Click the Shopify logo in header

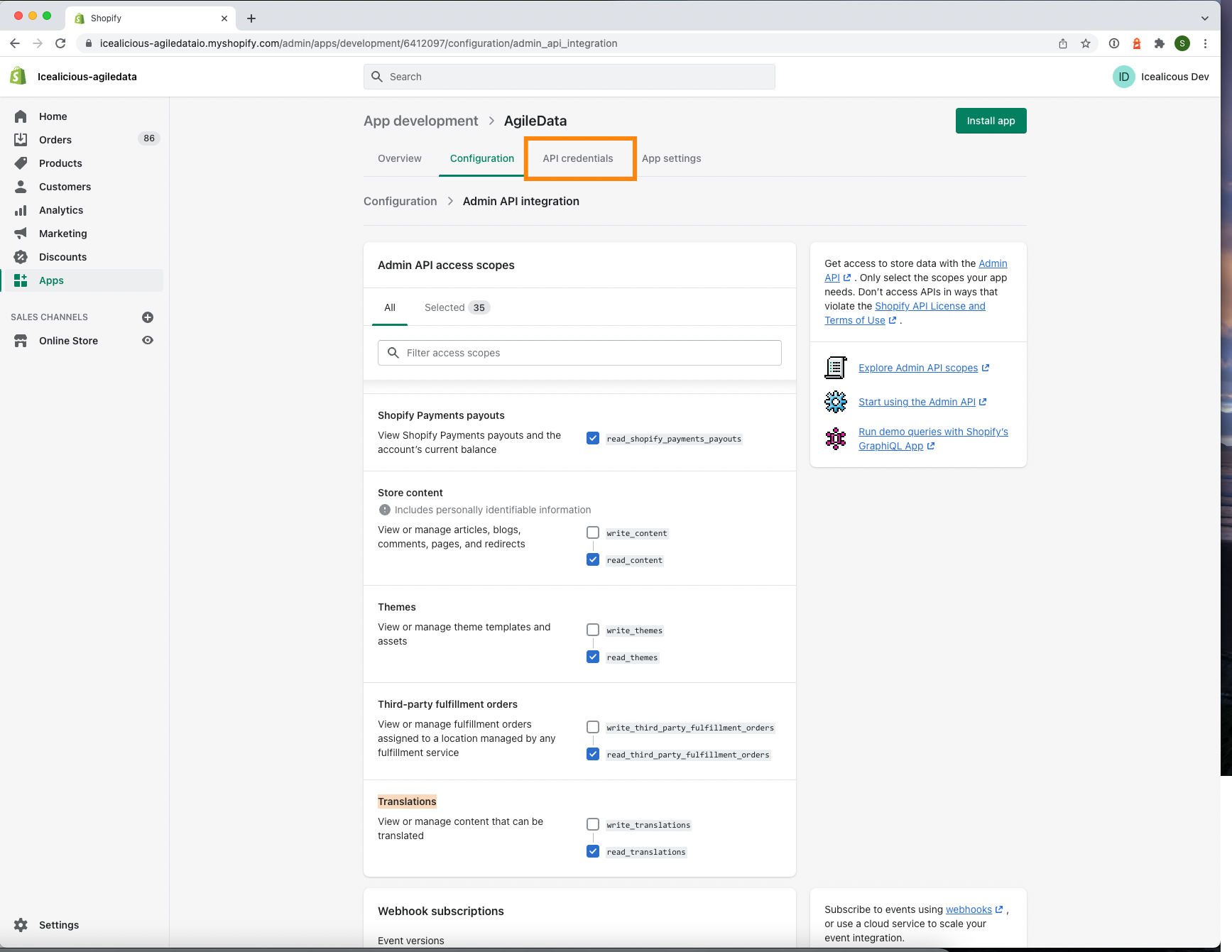click(18, 76)
